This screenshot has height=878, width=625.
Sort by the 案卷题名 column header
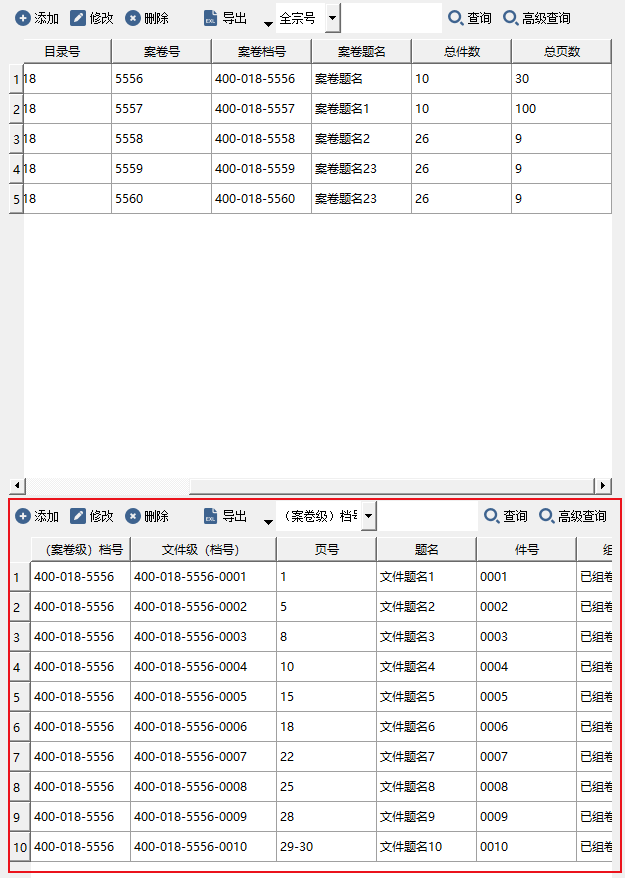pos(361,52)
